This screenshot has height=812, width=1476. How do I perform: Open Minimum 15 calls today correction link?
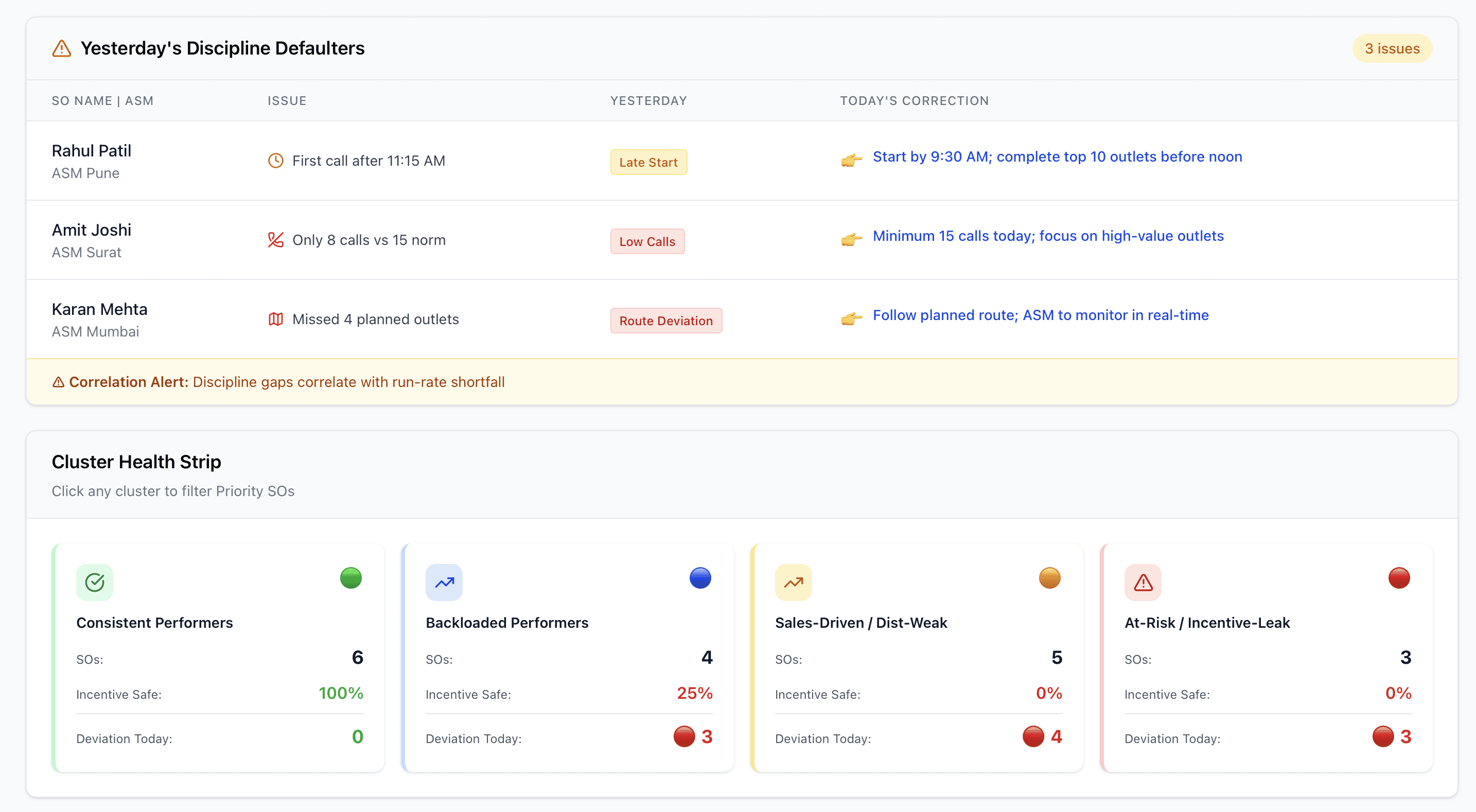1047,236
